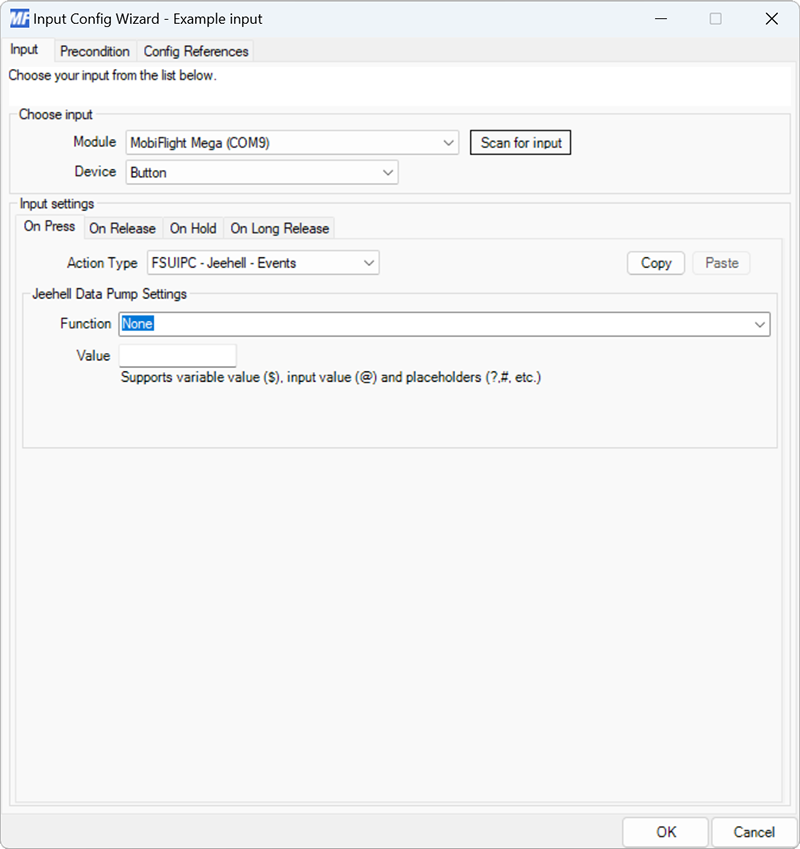
Task: Switch back to the Input tab
Action: [25, 49]
